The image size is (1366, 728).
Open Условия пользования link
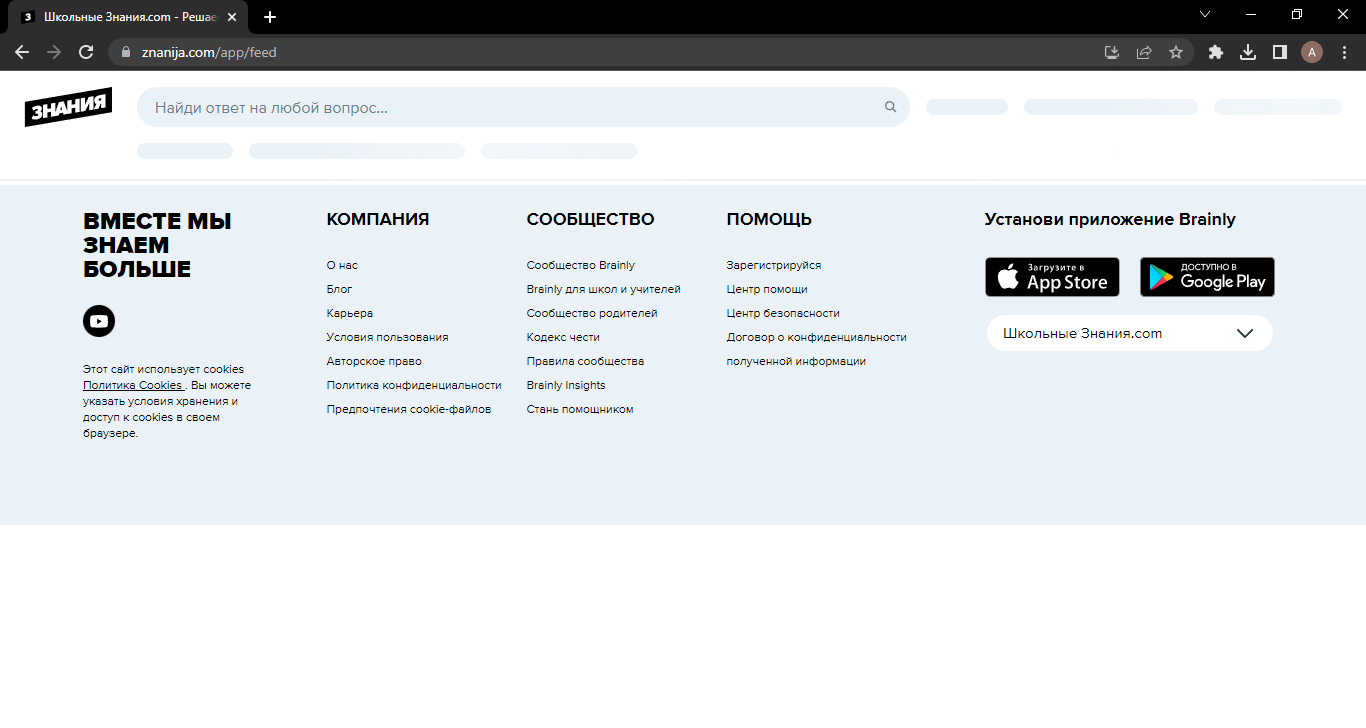(x=387, y=337)
